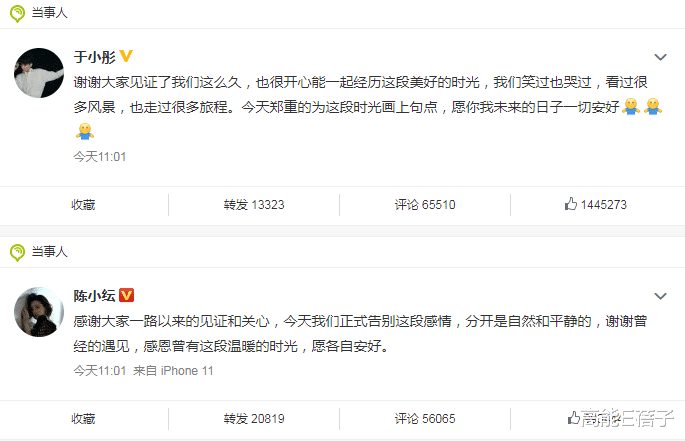This screenshot has height=441, width=685.
Task: Expand options chevron on 于小彤's post
Action: tap(660, 57)
